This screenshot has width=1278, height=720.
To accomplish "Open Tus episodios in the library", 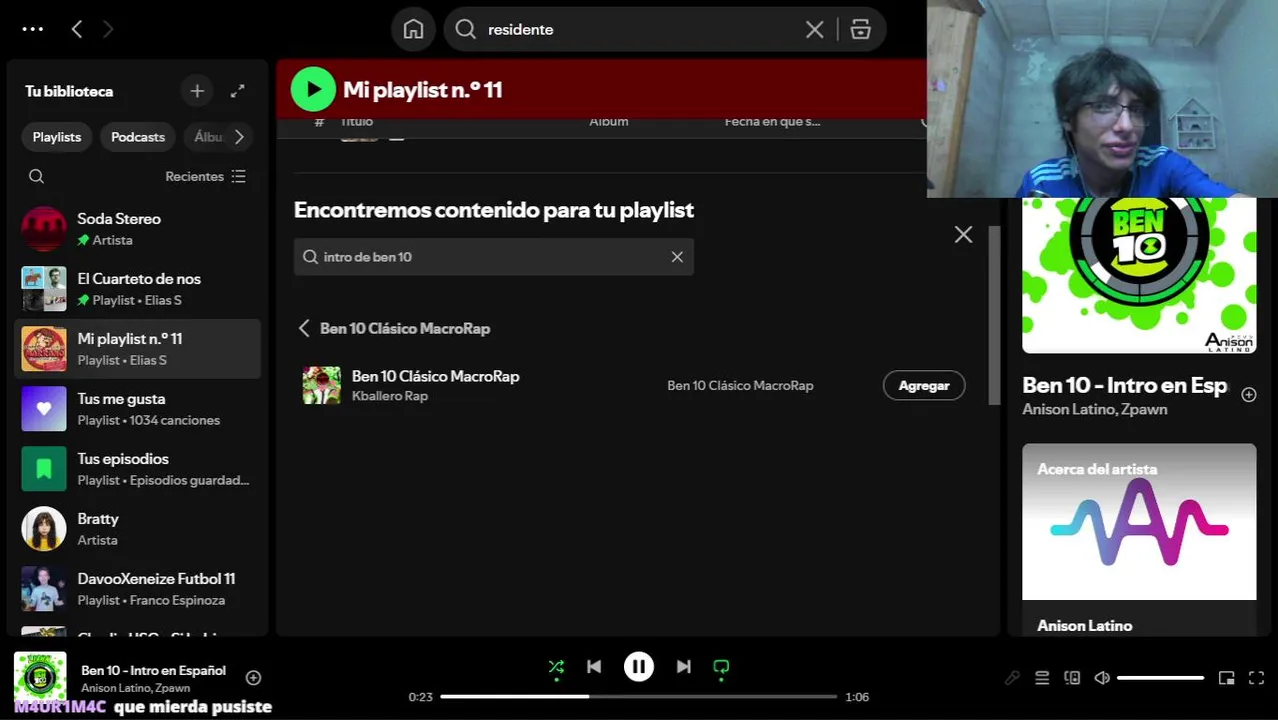I will [x=138, y=469].
